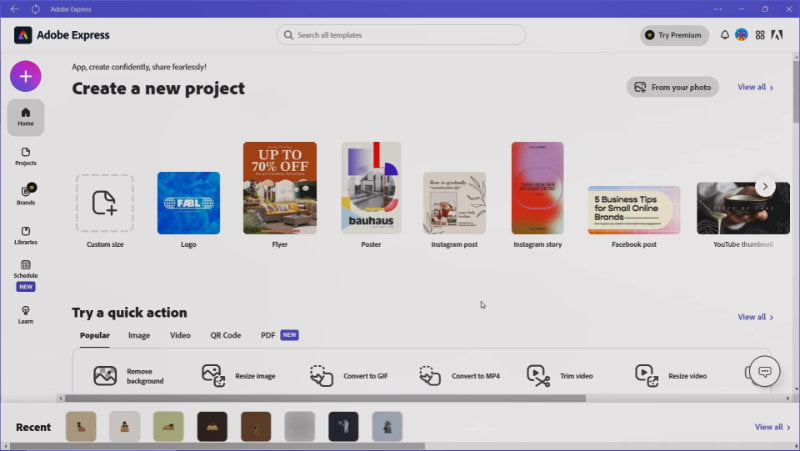
Task: Click the refresh icon in title bar
Action: pos(35,9)
